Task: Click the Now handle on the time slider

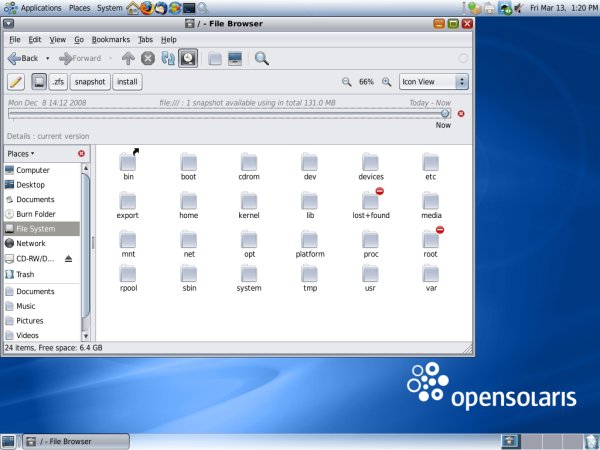Action: pyautogui.click(x=445, y=113)
